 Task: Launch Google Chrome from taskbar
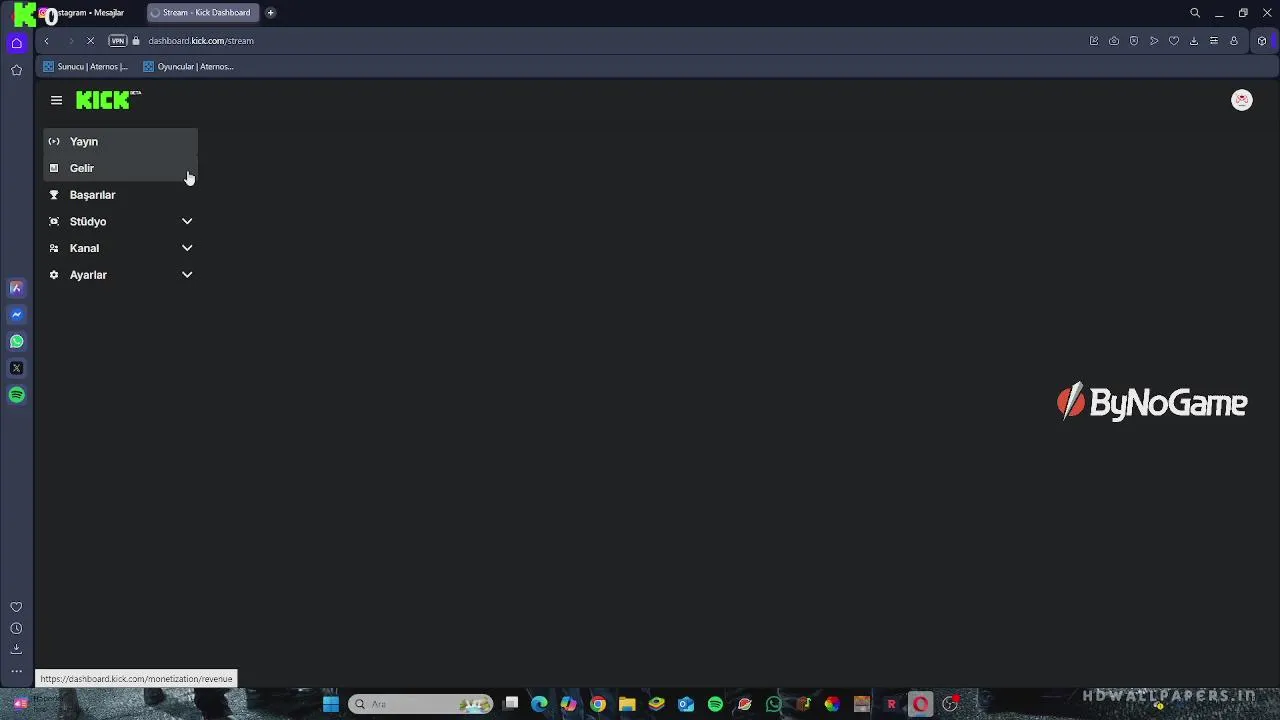pyautogui.click(x=598, y=704)
